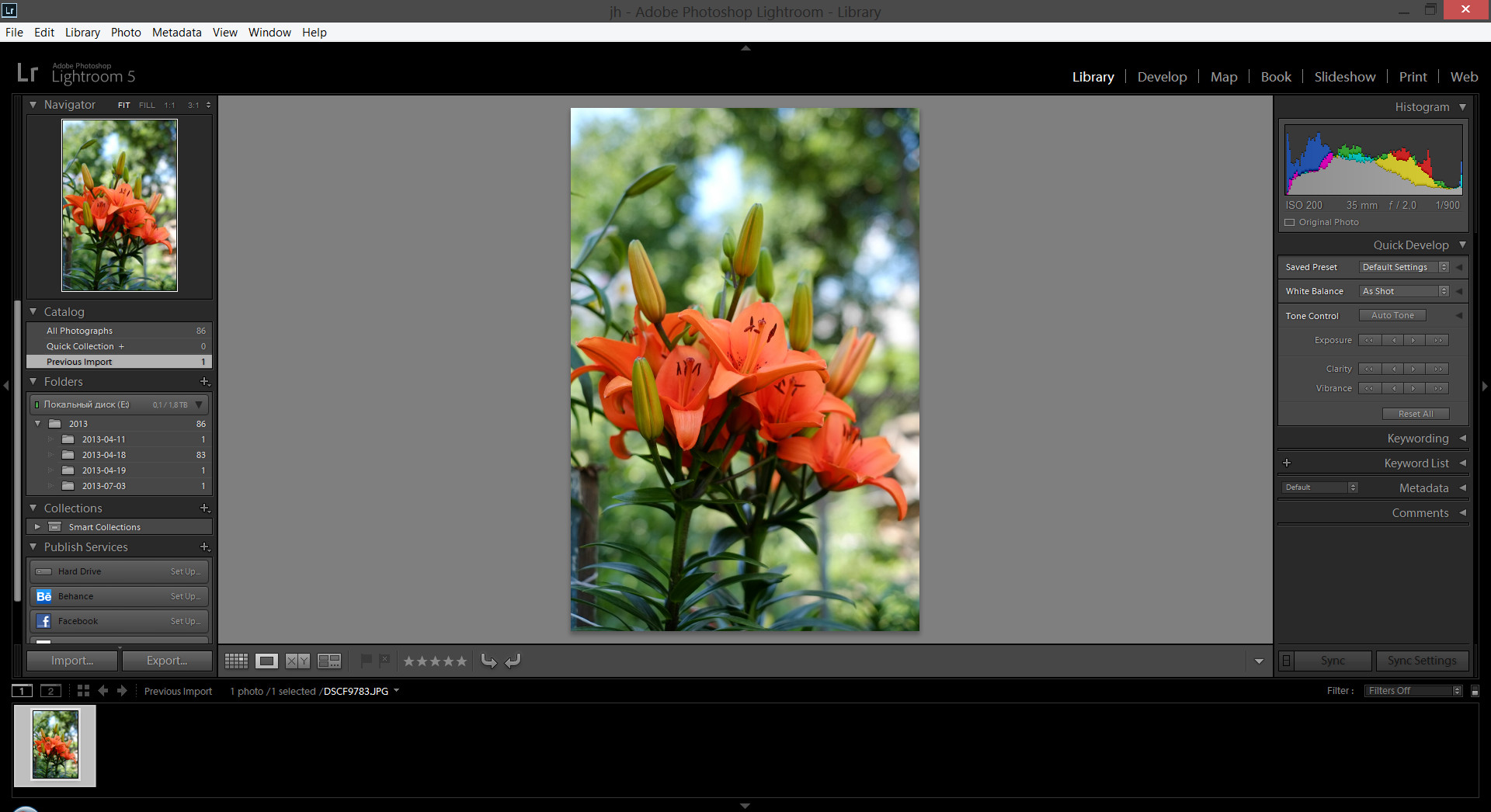Open Compare view (X|Y) icon

pos(297,661)
